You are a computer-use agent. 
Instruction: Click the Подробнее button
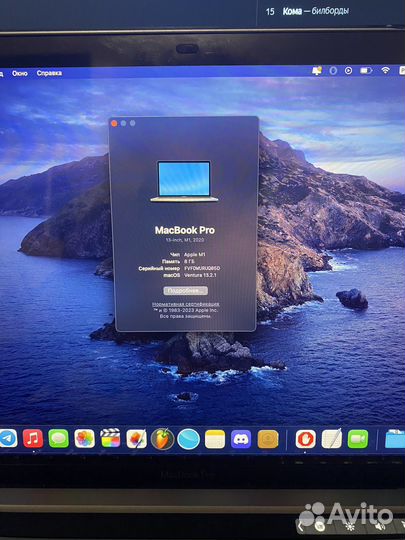point(186,291)
